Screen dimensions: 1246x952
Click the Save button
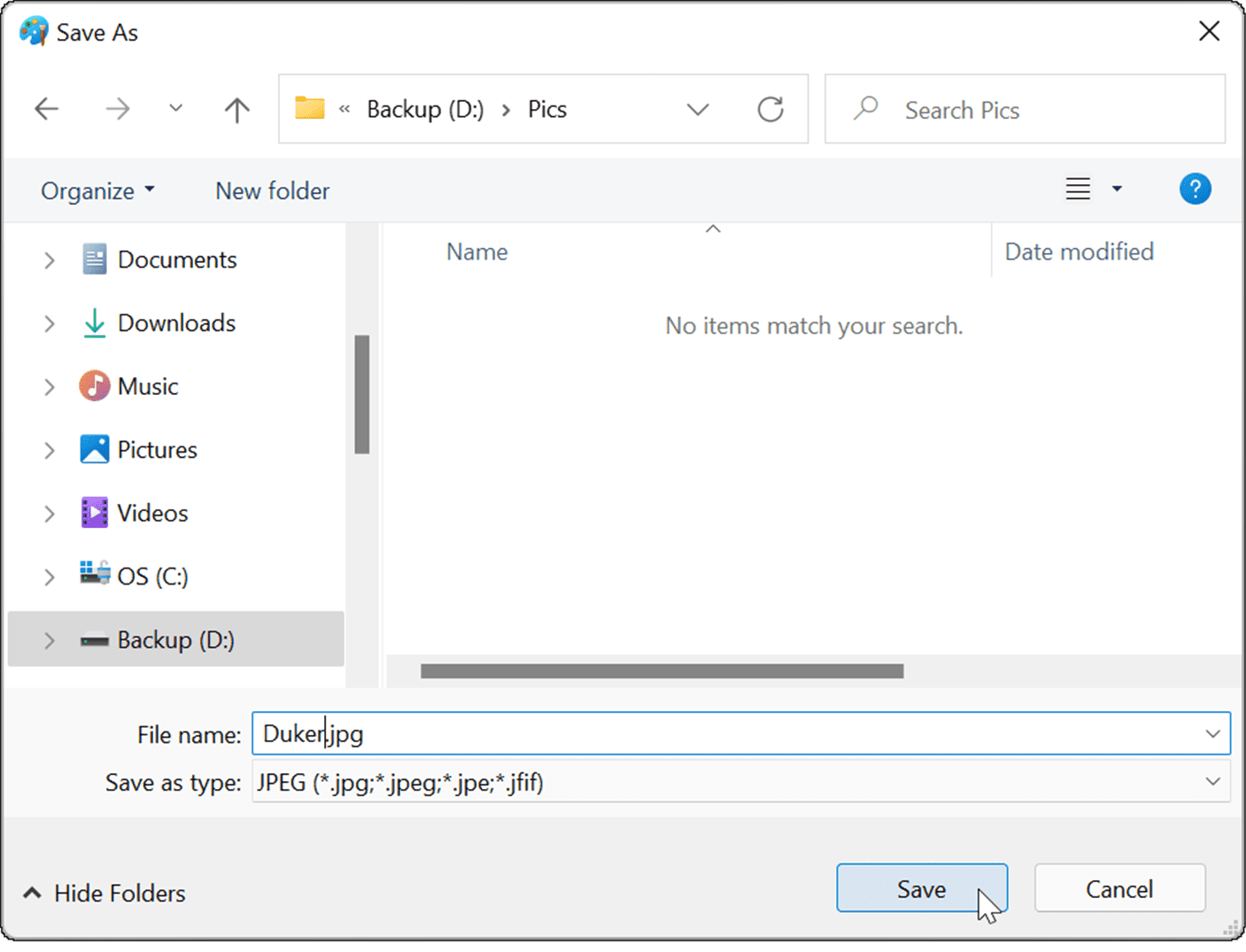(922, 888)
